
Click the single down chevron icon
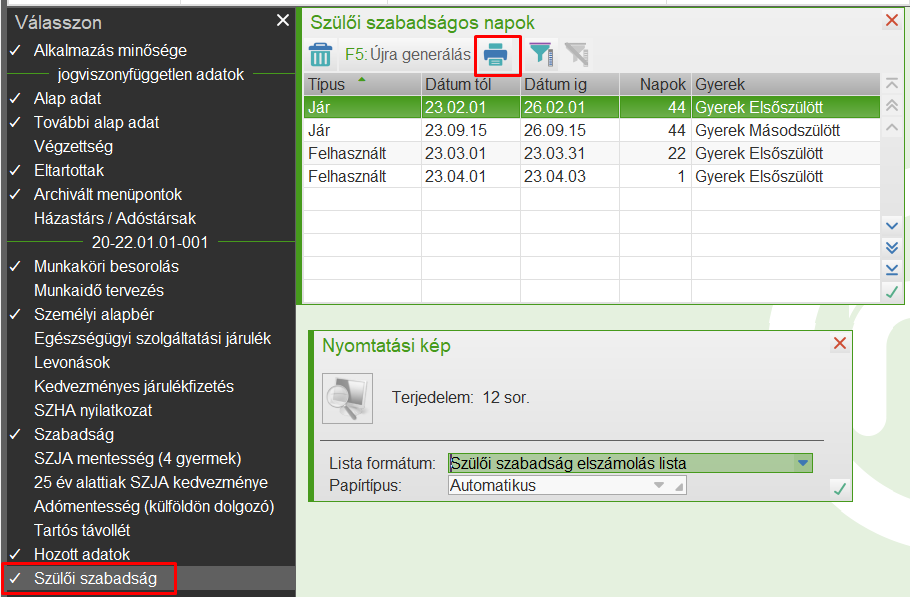[892, 226]
